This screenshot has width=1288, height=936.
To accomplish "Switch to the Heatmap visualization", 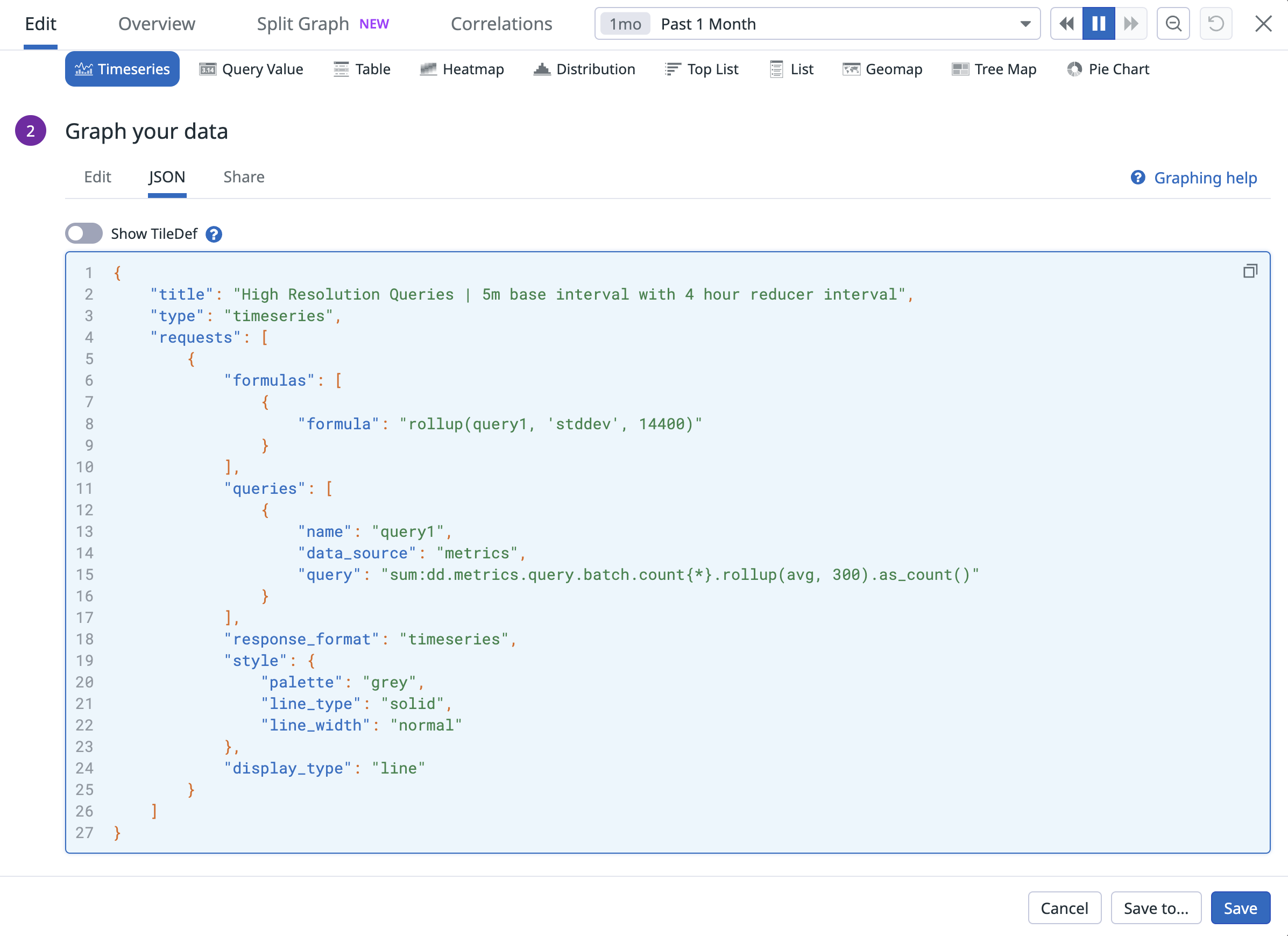I will [462, 69].
